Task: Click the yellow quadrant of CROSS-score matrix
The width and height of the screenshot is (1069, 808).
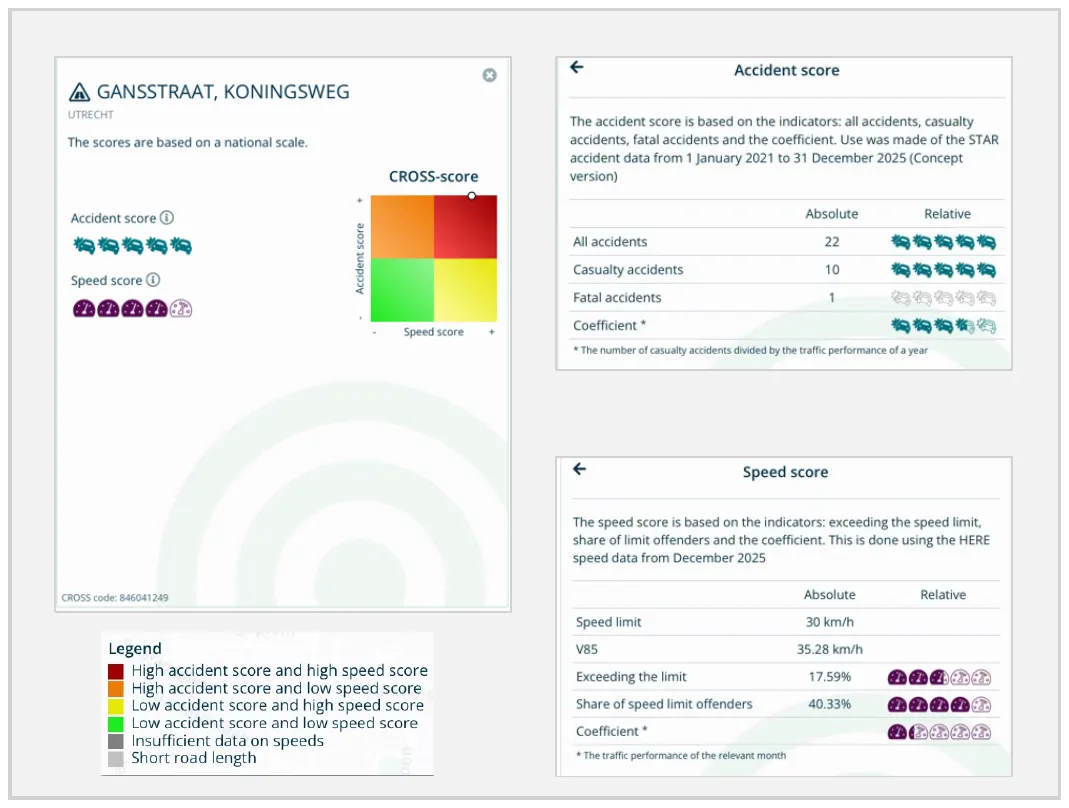Action: (466, 290)
